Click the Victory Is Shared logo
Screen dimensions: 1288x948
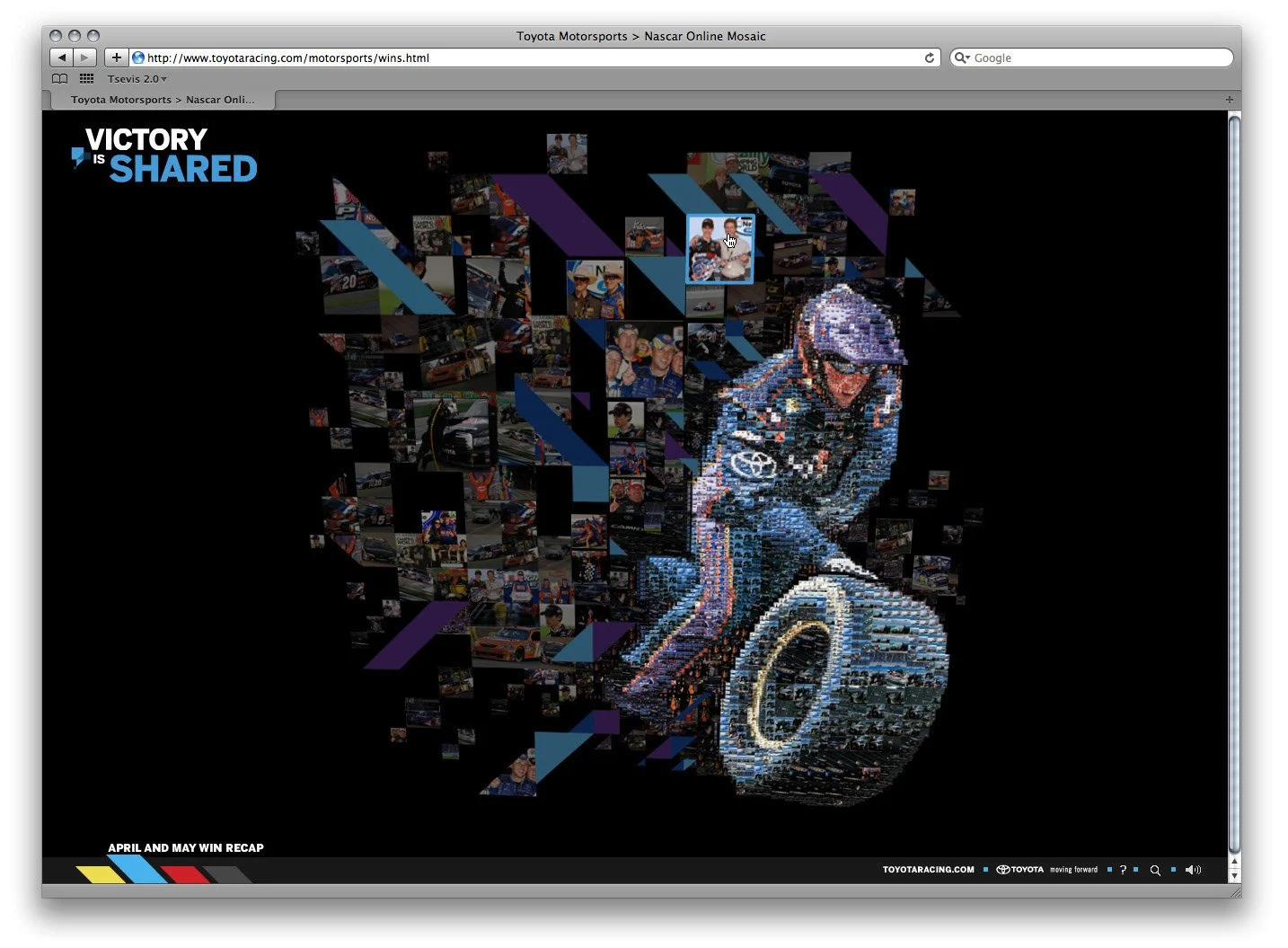click(x=164, y=155)
